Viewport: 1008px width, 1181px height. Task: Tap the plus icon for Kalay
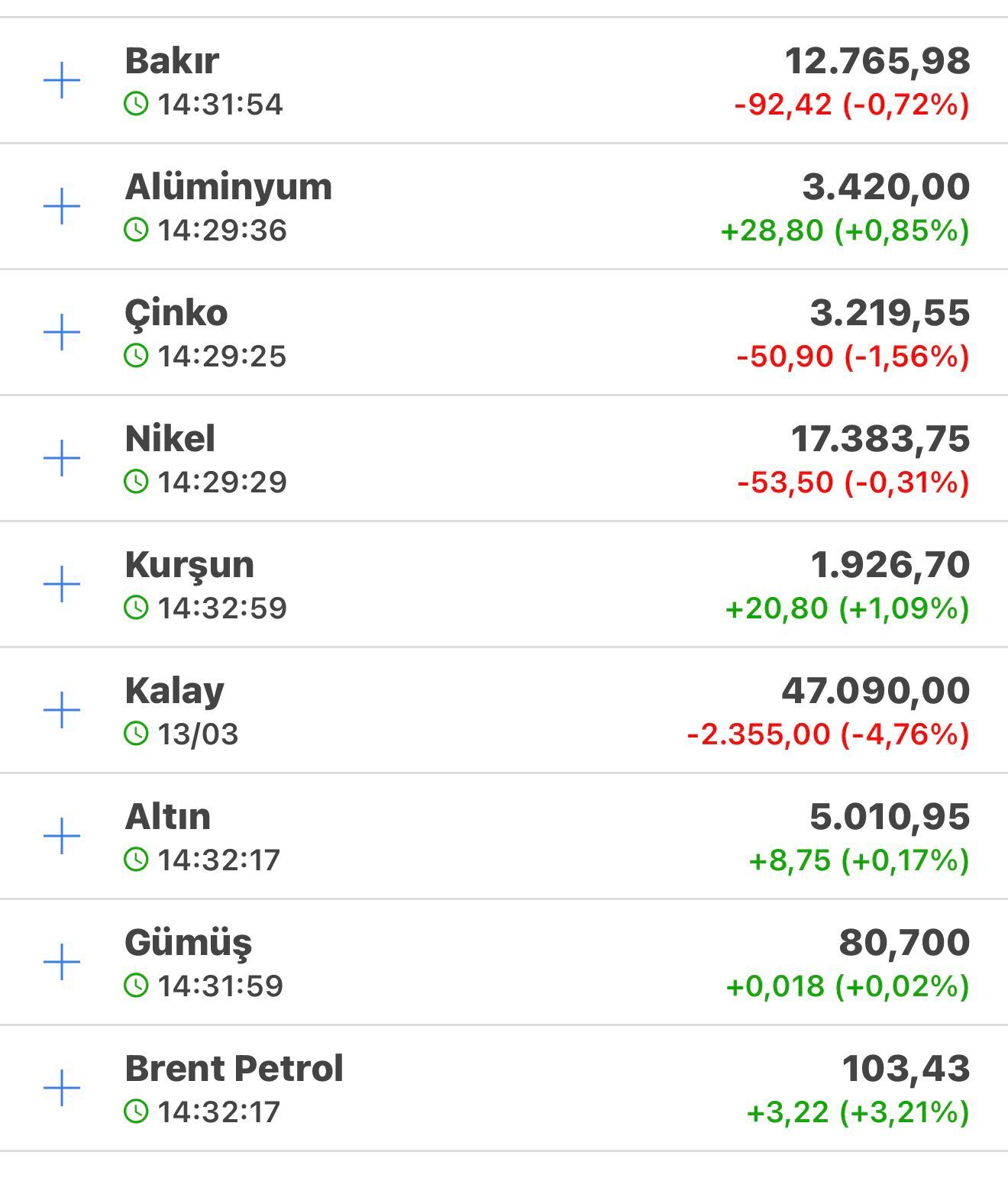pos(62,711)
